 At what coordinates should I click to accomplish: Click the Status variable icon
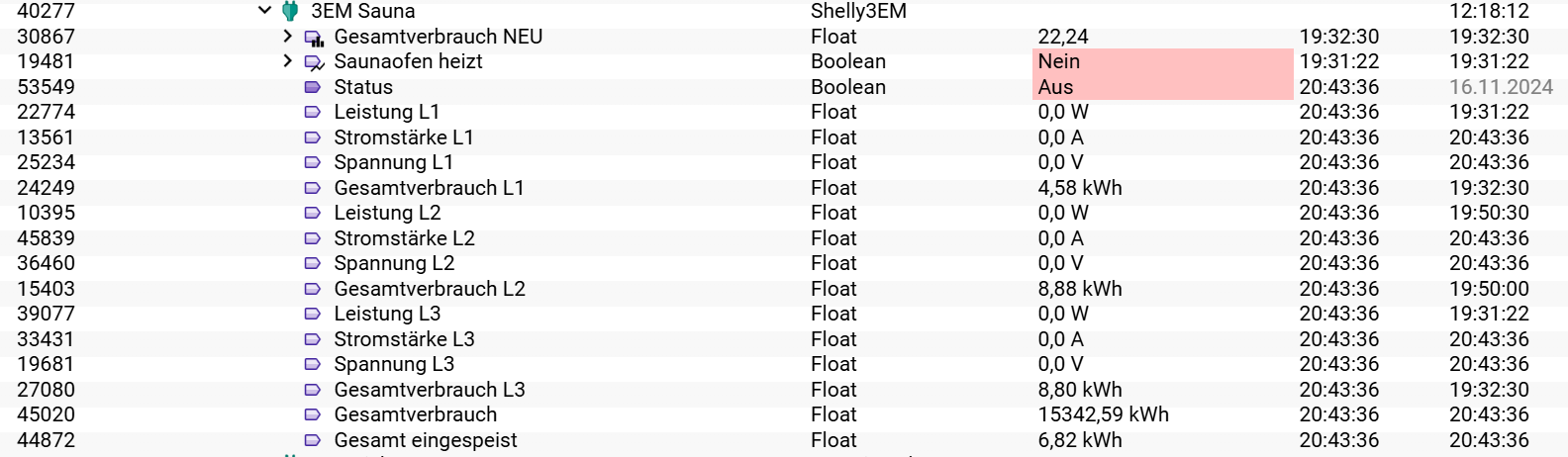point(313,87)
